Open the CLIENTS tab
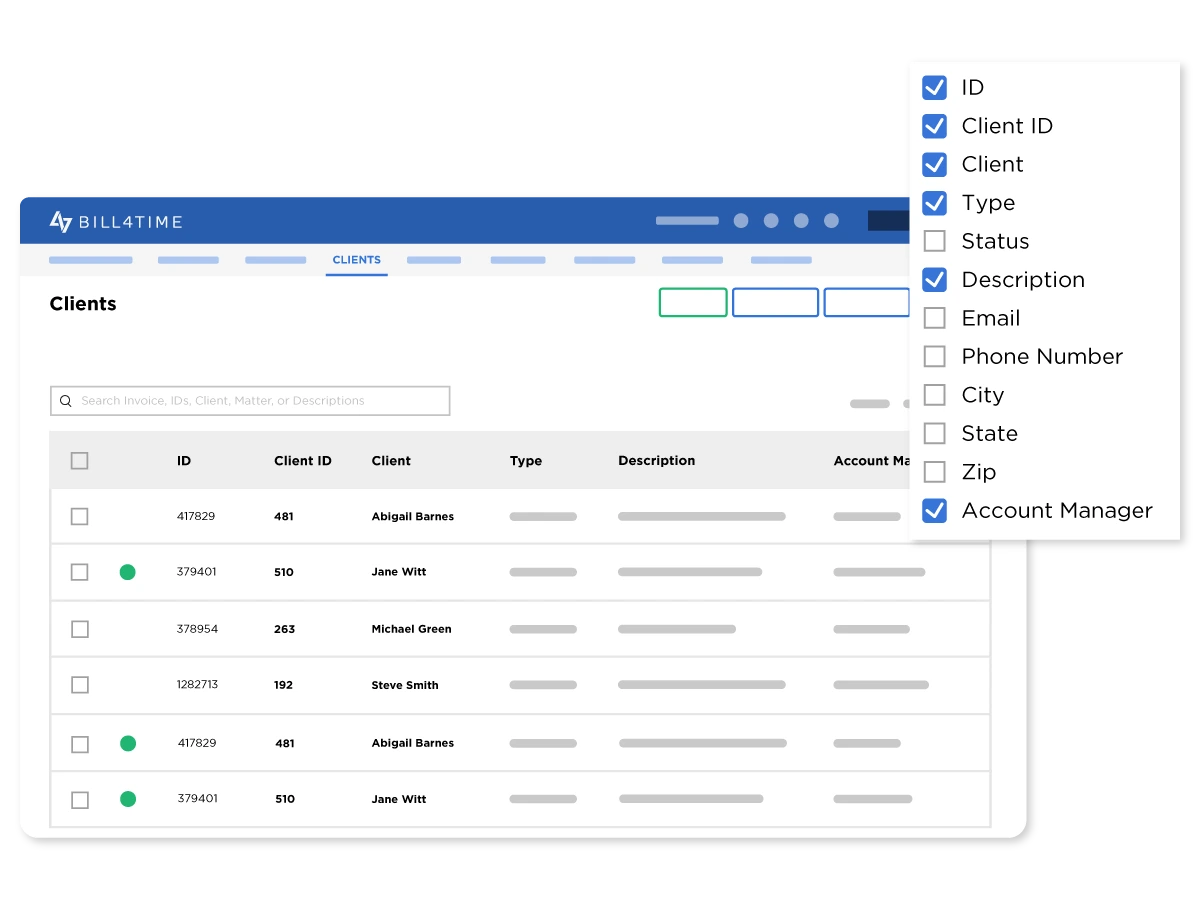1200x900 pixels. [356, 260]
